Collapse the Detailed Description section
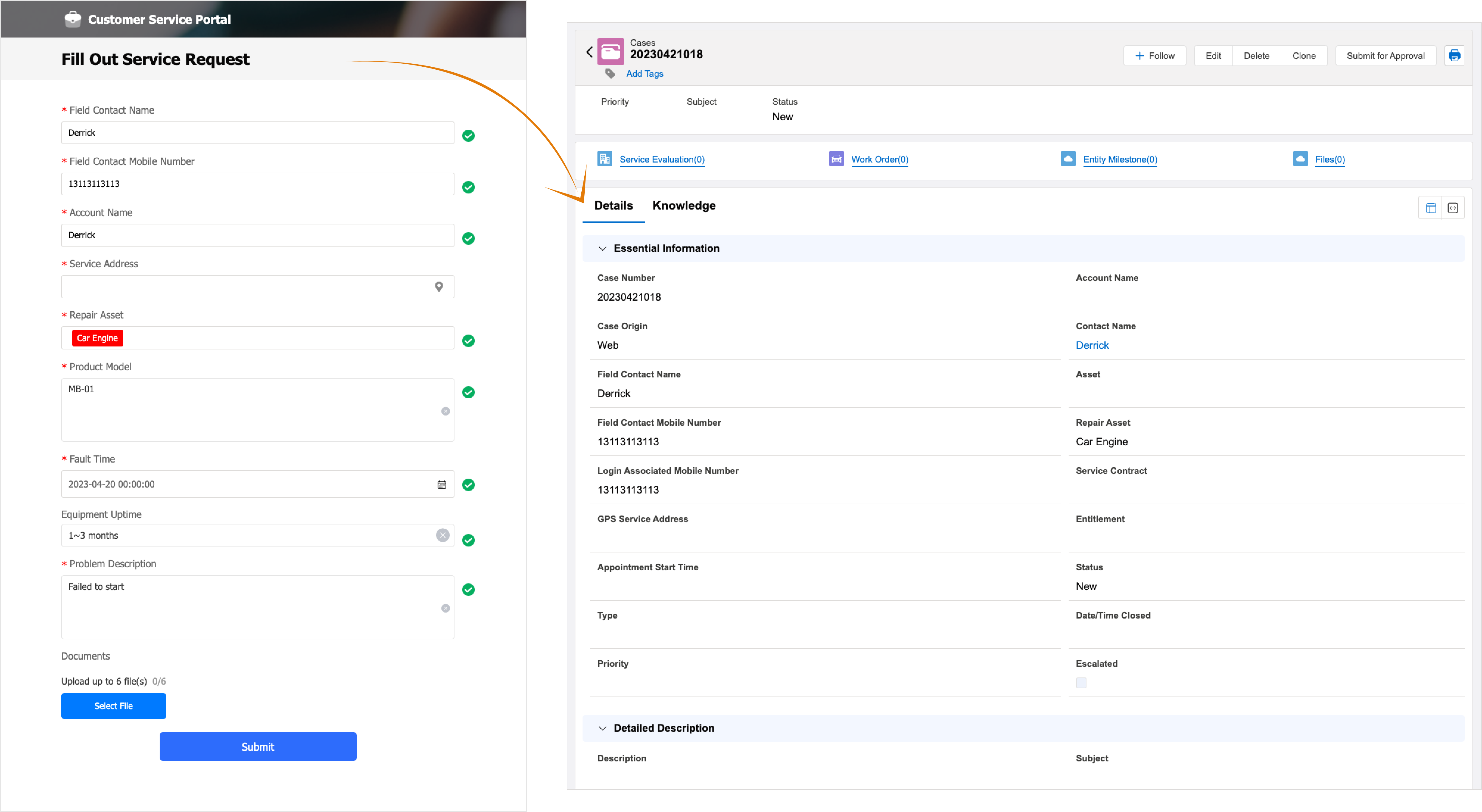 tap(602, 728)
